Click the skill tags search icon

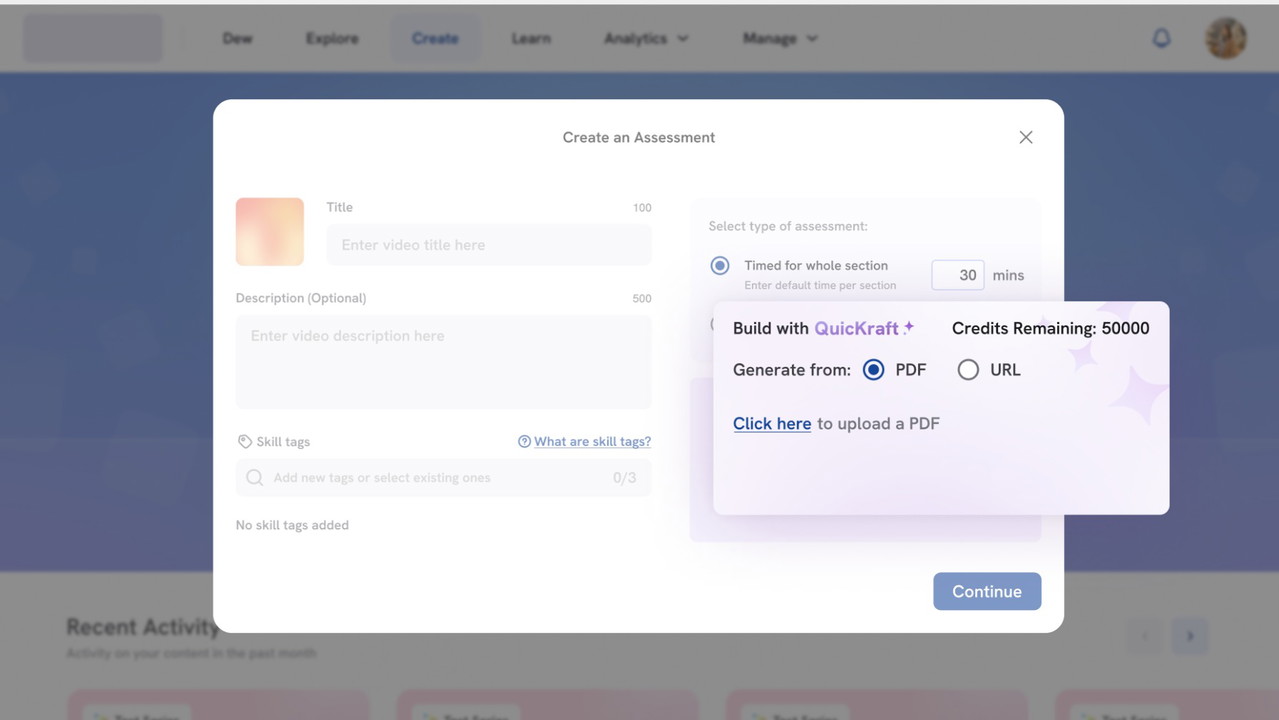coord(255,478)
